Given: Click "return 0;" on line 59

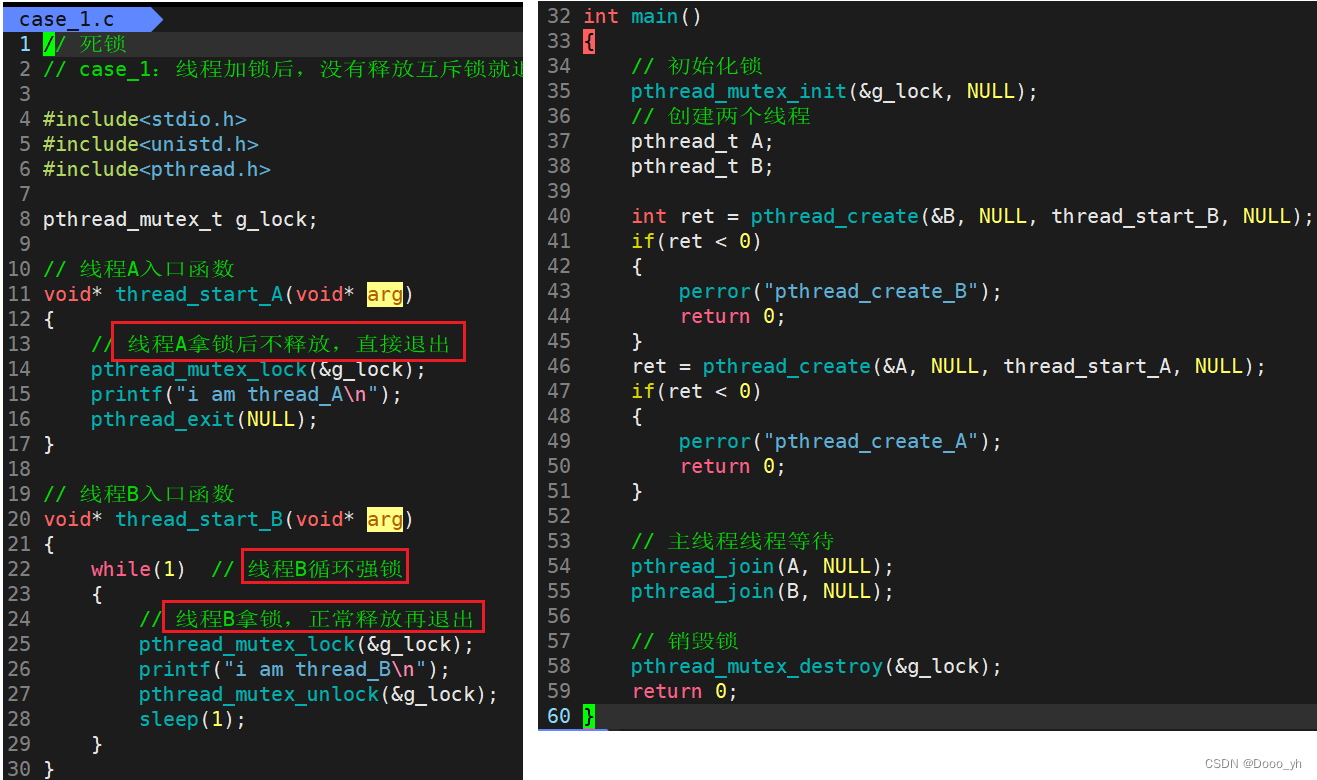Looking at the screenshot, I should (684, 691).
